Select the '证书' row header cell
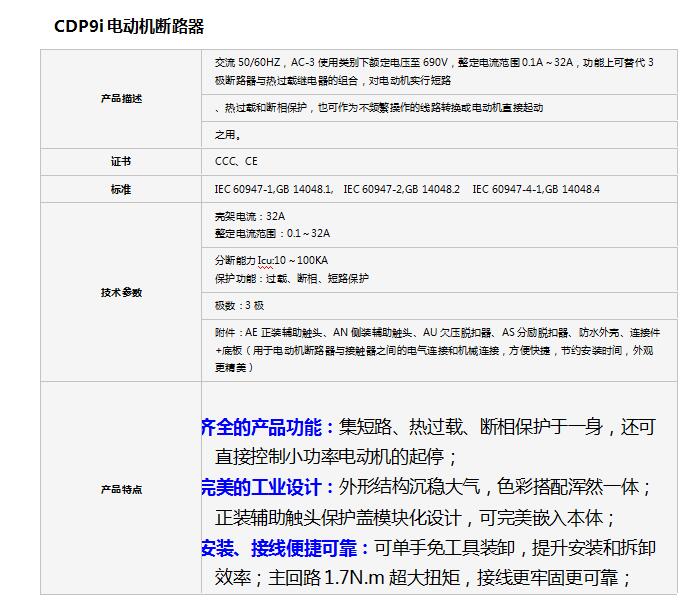 click(121, 162)
